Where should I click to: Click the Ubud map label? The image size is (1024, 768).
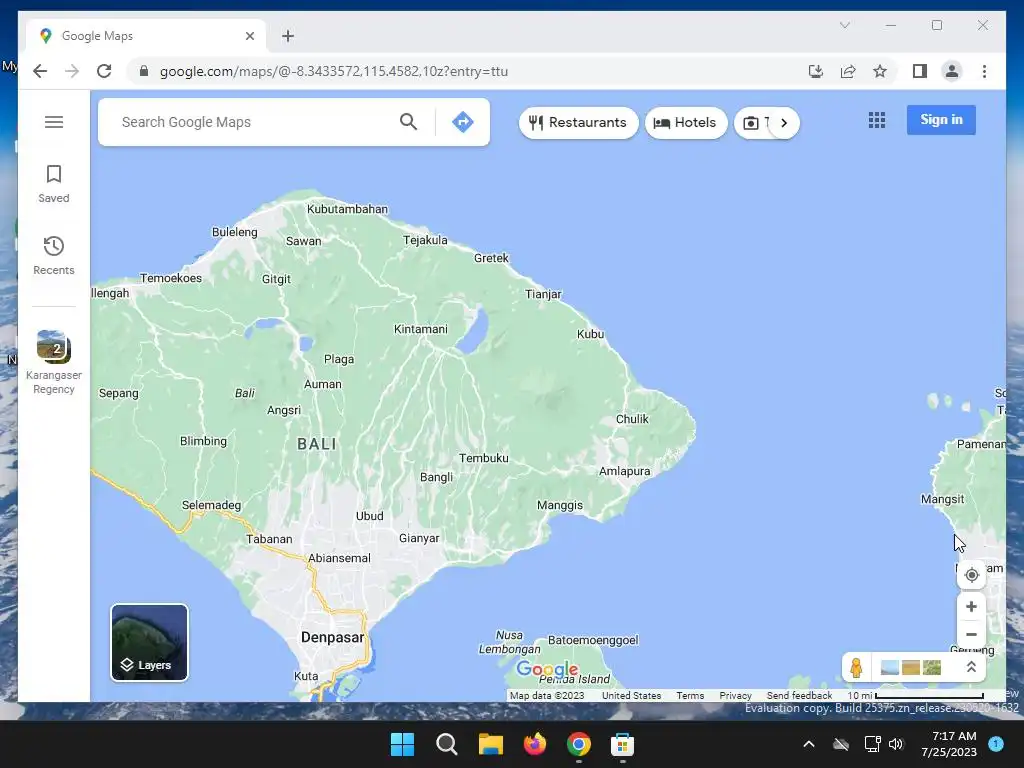[x=370, y=516]
